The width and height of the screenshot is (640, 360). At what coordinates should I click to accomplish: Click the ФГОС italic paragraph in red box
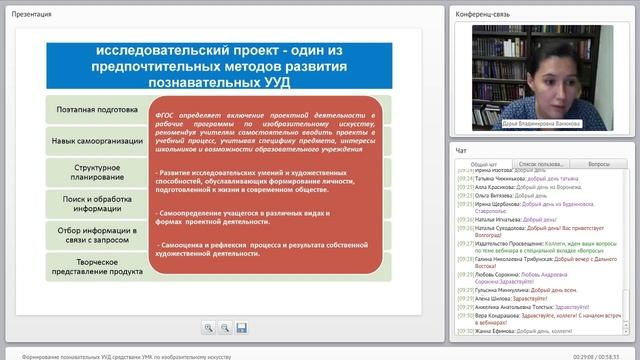tap(265, 132)
